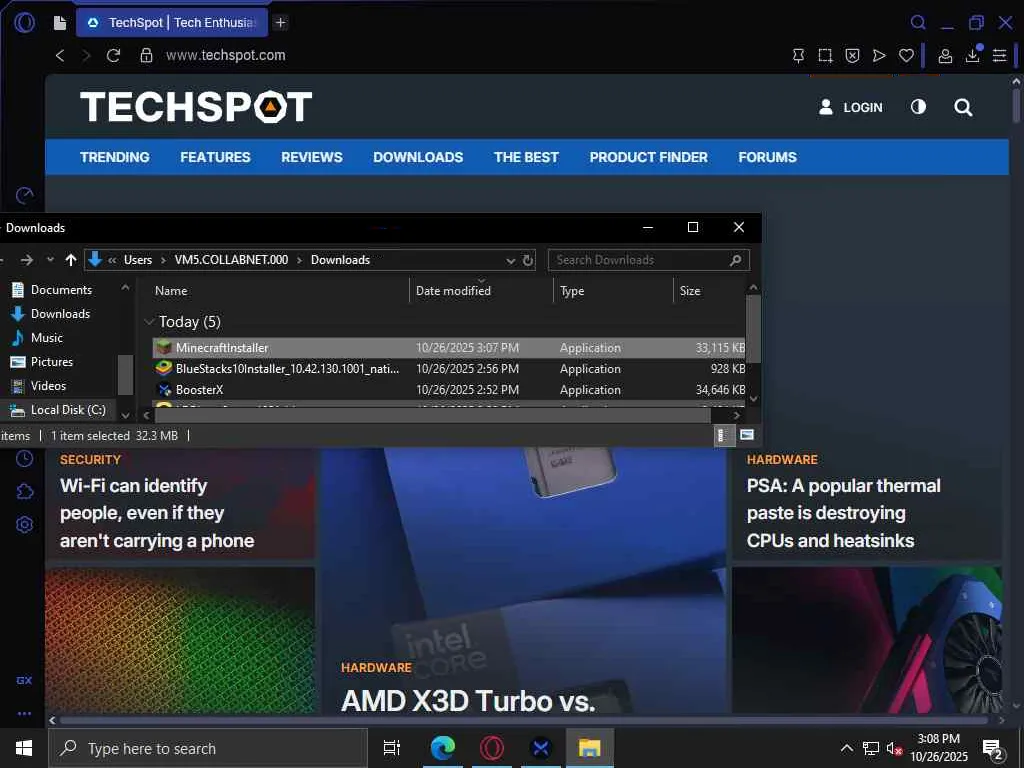Click the TechSpot logo
Screen dimensions: 1024x768
[196, 106]
